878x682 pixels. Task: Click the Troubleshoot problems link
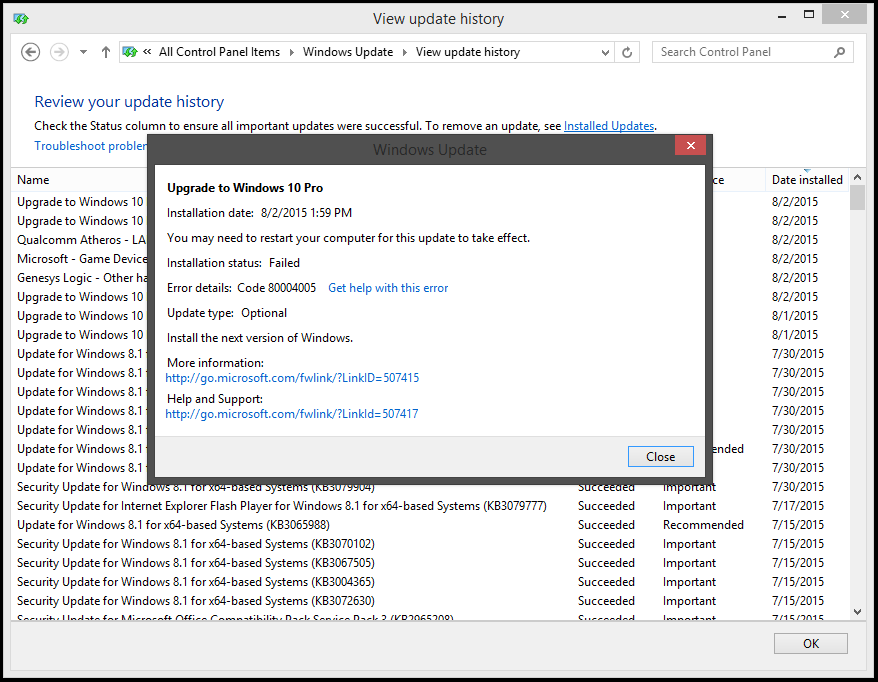[90, 146]
